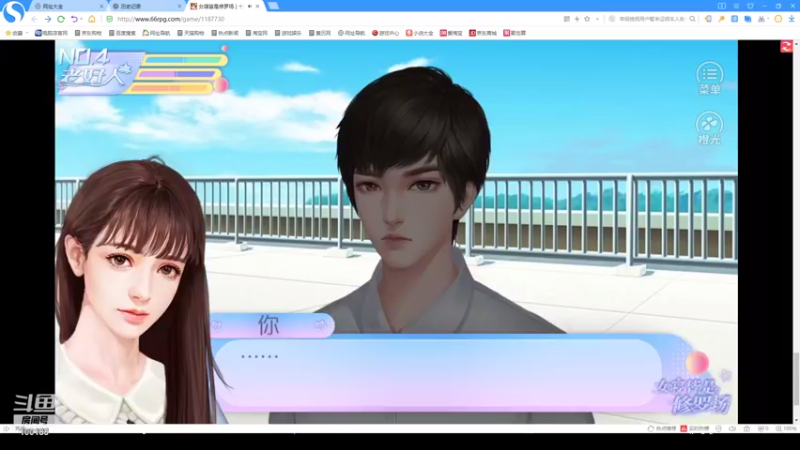Toggle the sound speaker icon in status bar
Screen dimensions: 800x450
tap(732, 429)
